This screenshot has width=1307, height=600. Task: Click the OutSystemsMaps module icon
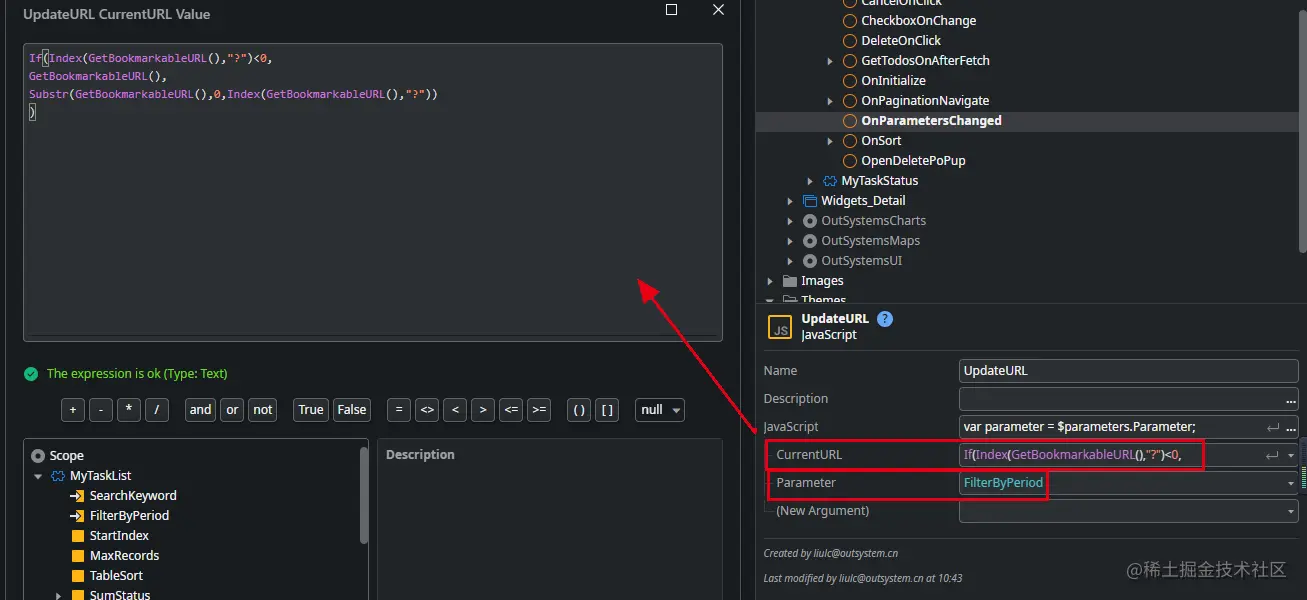click(x=810, y=241)
